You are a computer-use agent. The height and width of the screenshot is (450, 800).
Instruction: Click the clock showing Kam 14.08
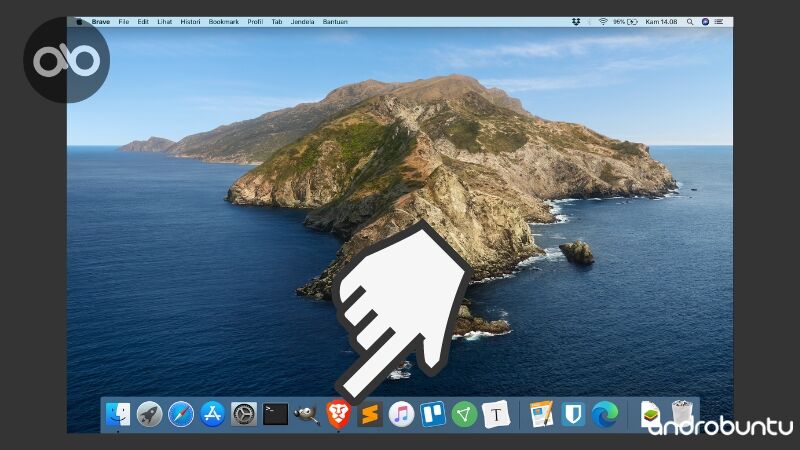click(661, 22)
